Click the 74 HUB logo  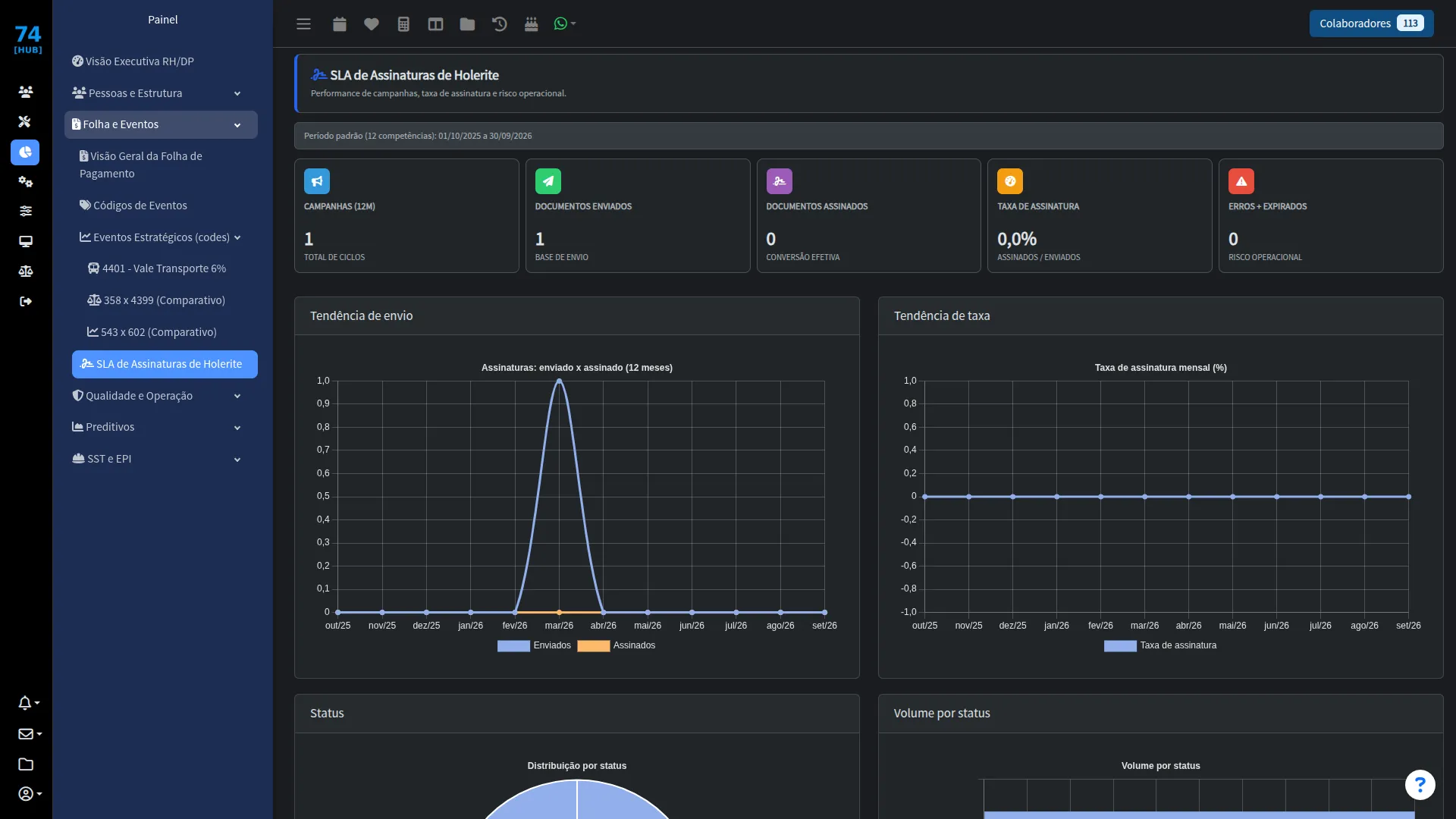[x=27, y=39]
